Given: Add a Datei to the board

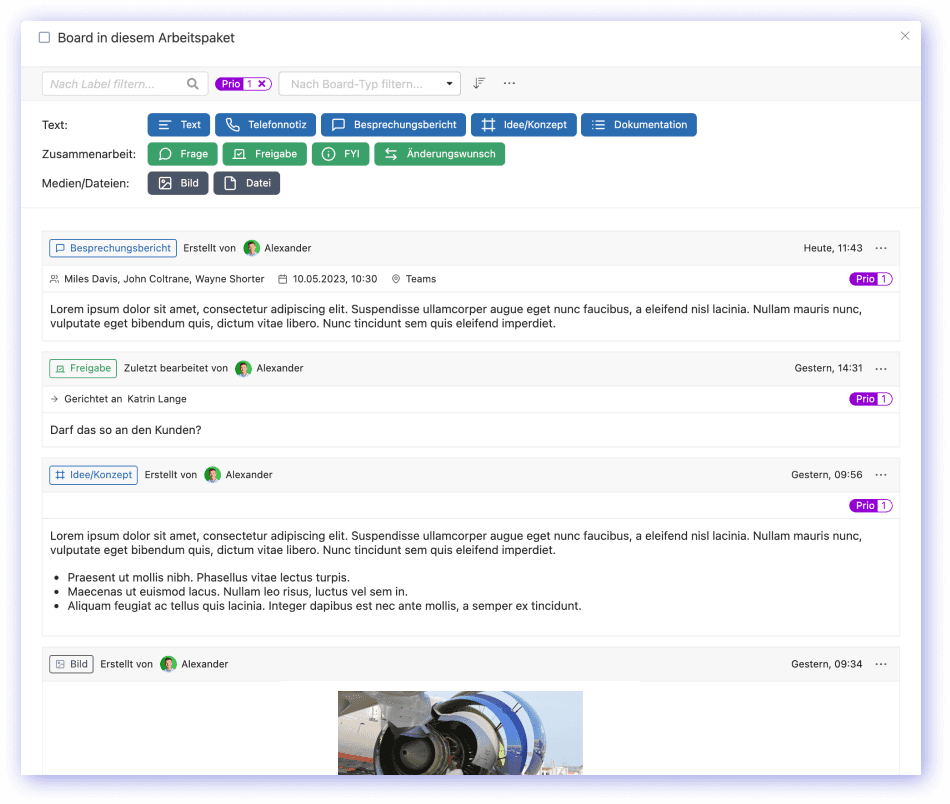Looking at the screenshot, I should click(246, 183).
